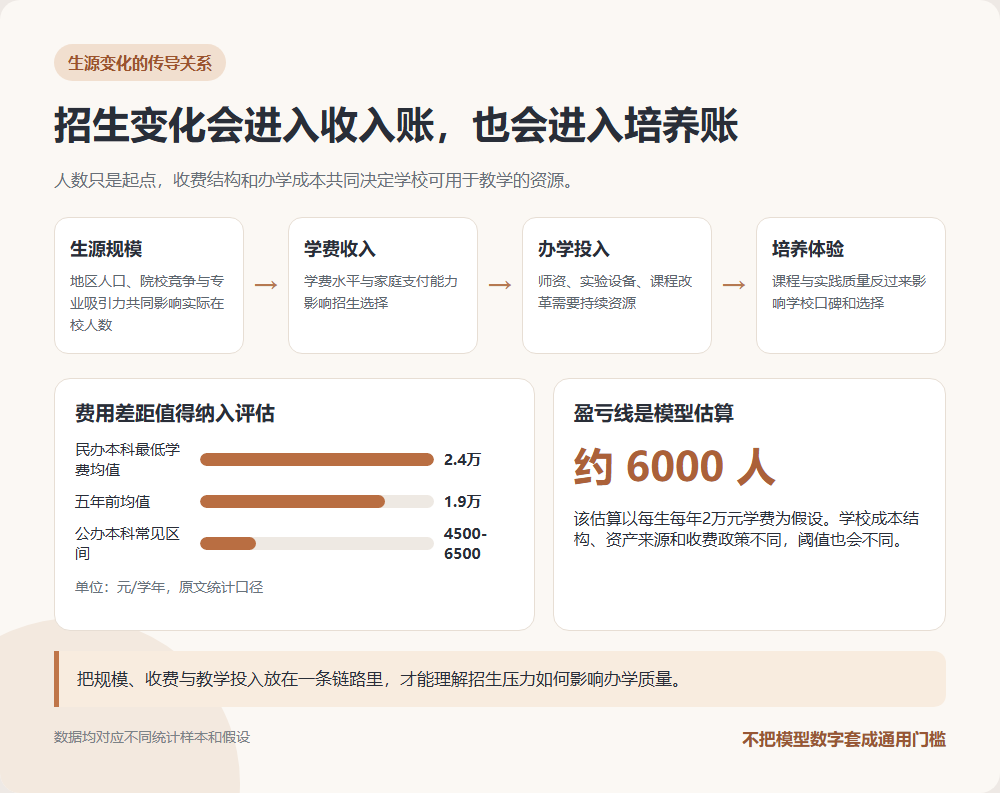Click the 学费收入 card heading

pos(340,249)
